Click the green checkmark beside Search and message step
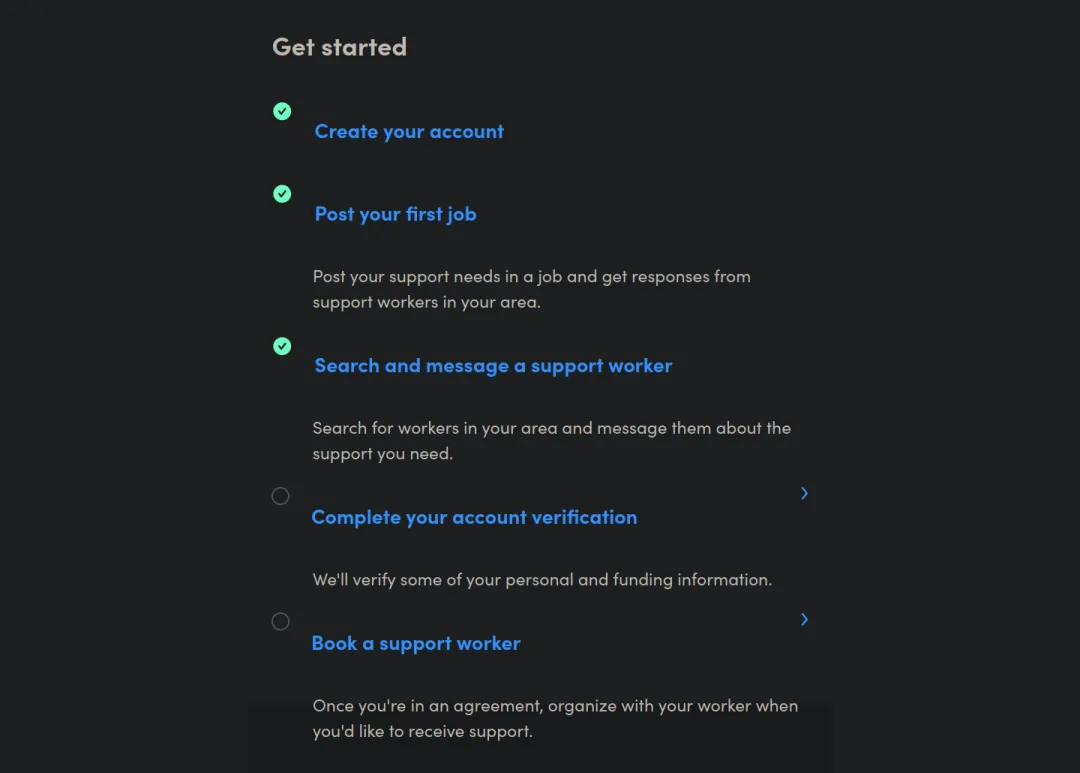The width and height of the screenshot is (1080, 773). click(x=282, y=346)
